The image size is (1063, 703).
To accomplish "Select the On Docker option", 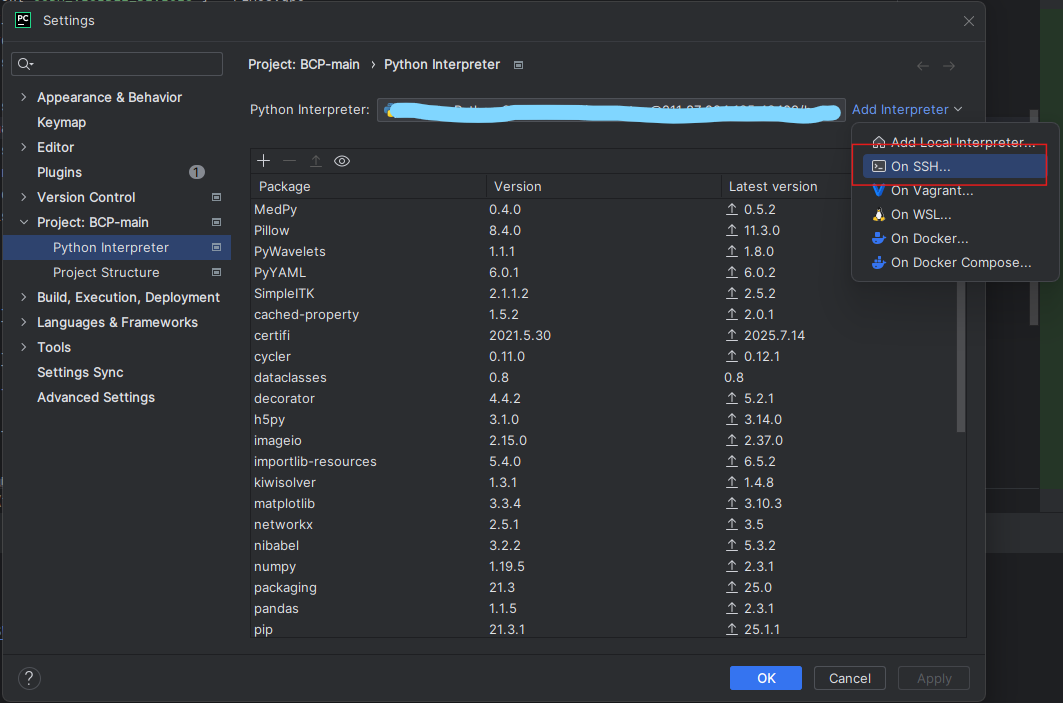I will [x=955, y=239].
